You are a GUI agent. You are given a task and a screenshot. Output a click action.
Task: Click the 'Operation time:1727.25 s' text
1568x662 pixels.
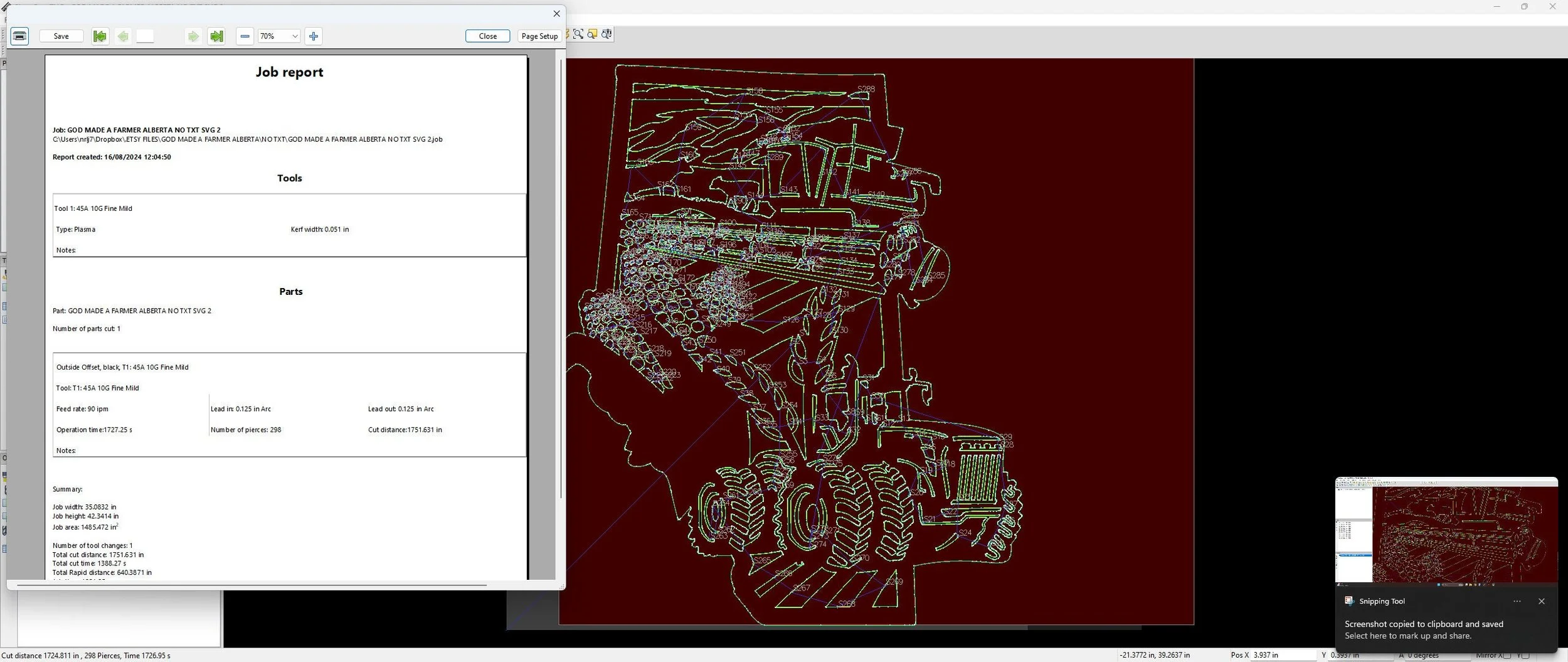pyautogui.click(x=94, y=430)
